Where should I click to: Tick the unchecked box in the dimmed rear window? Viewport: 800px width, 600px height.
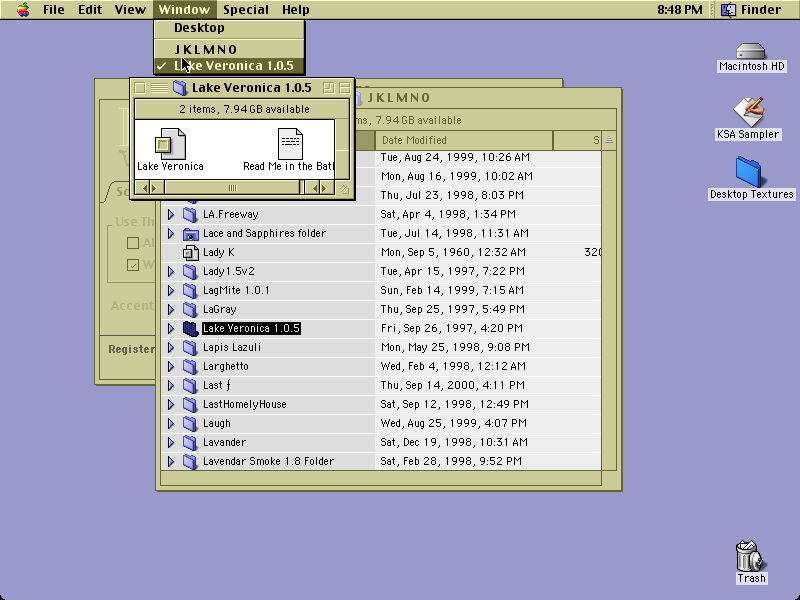pos(133,243)
